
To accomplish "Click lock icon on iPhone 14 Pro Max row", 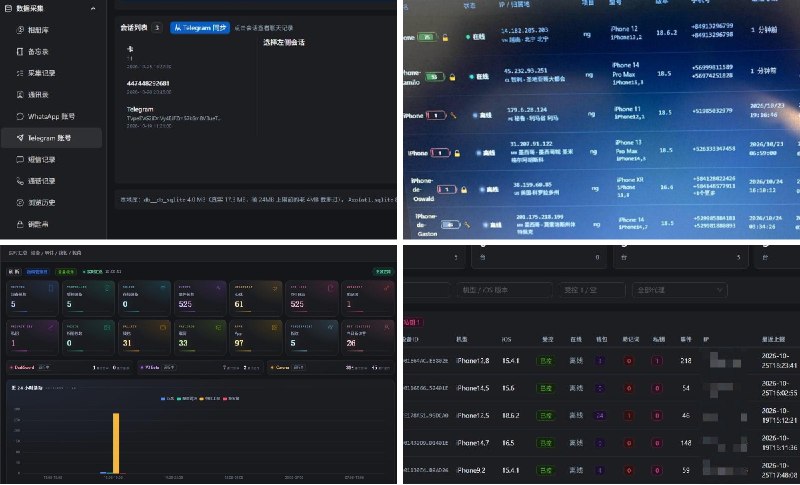I will pos(452,77).
